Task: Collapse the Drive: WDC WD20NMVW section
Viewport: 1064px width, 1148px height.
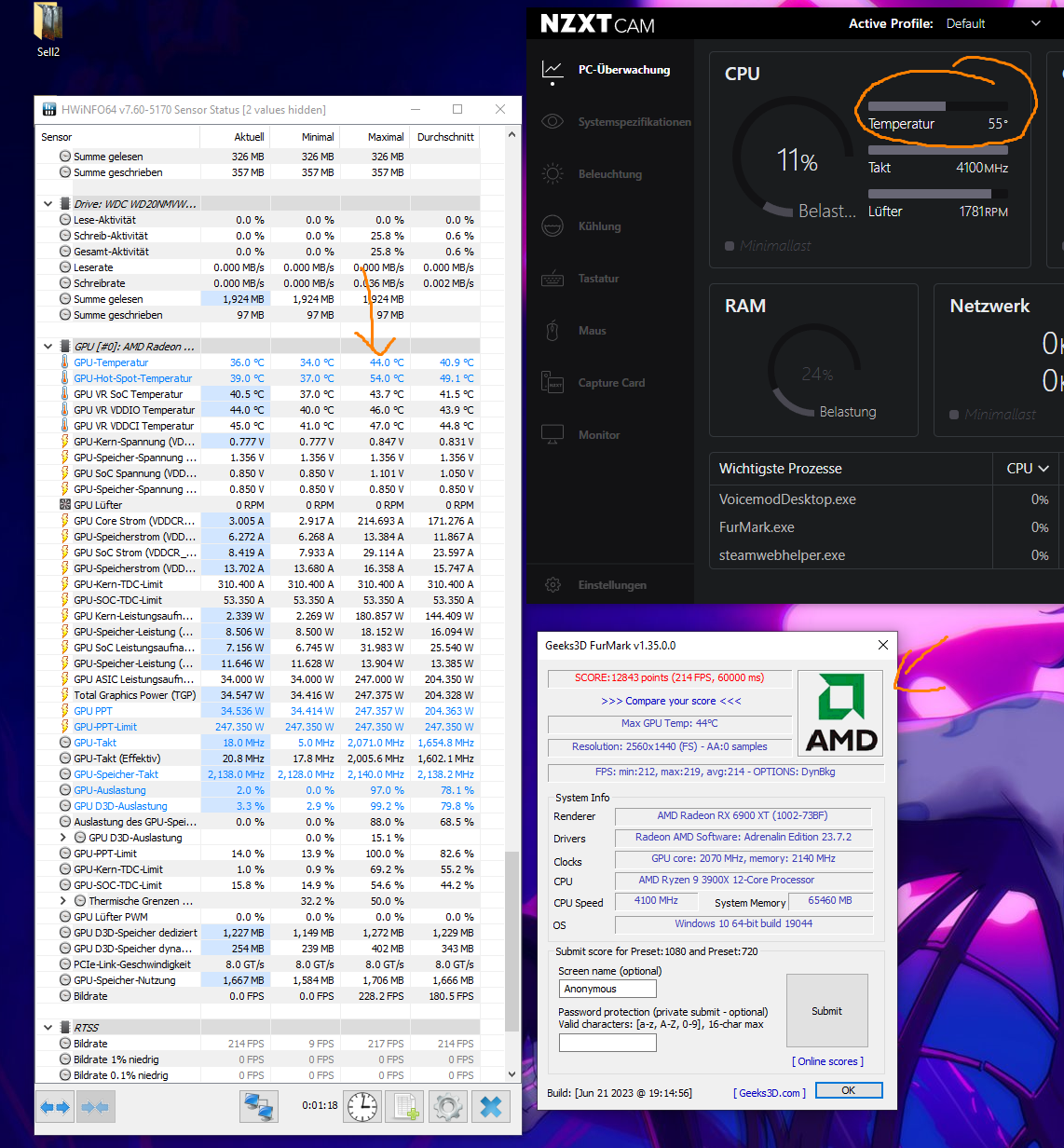Action: click(48, 203)
